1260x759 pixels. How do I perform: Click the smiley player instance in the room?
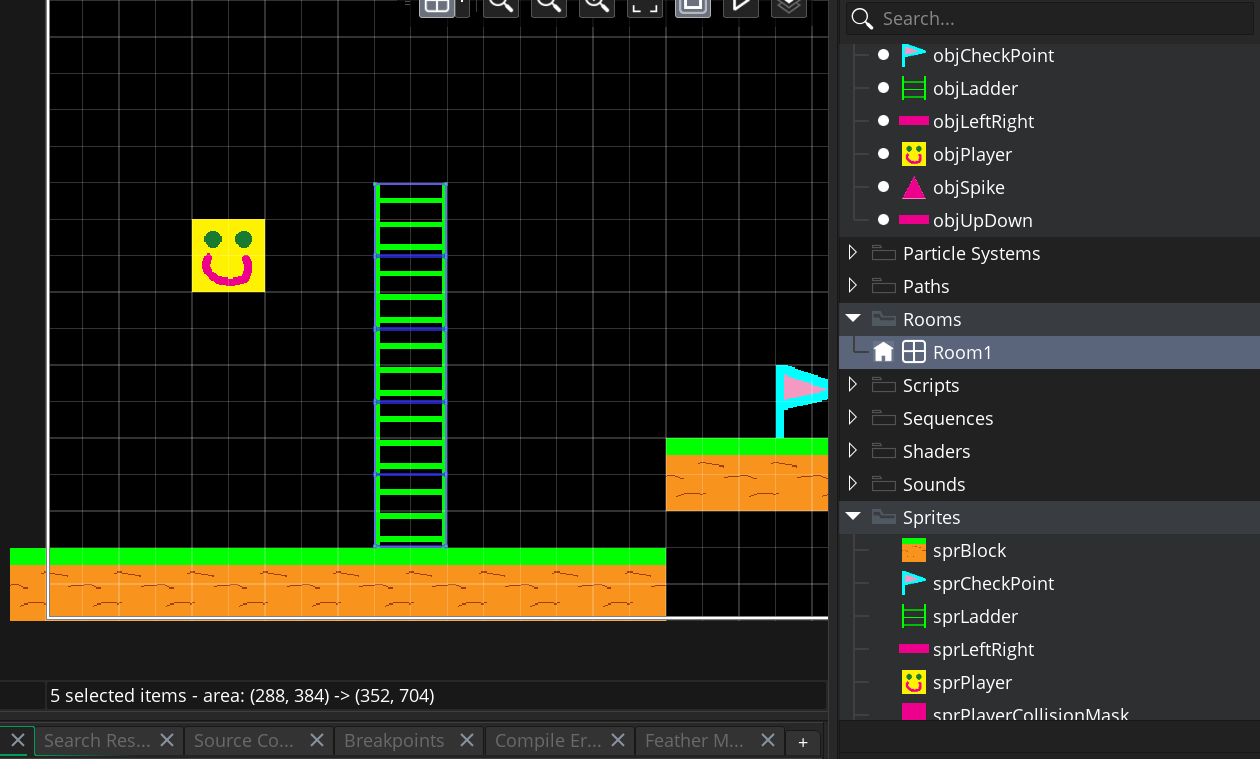pos(228,256)
